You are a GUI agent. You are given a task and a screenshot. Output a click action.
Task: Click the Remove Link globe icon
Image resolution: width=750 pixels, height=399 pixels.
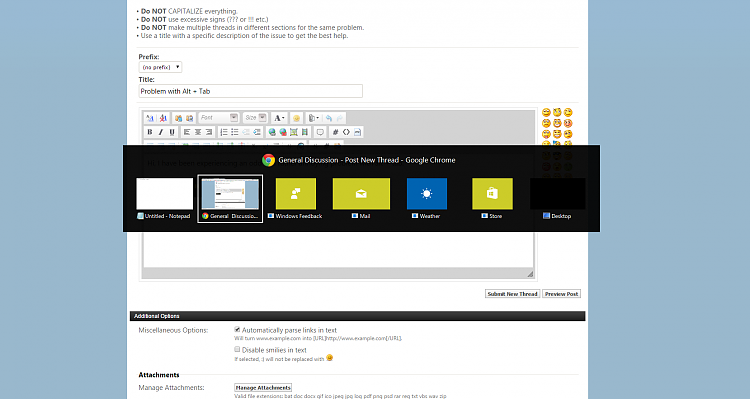coord(283,132)
